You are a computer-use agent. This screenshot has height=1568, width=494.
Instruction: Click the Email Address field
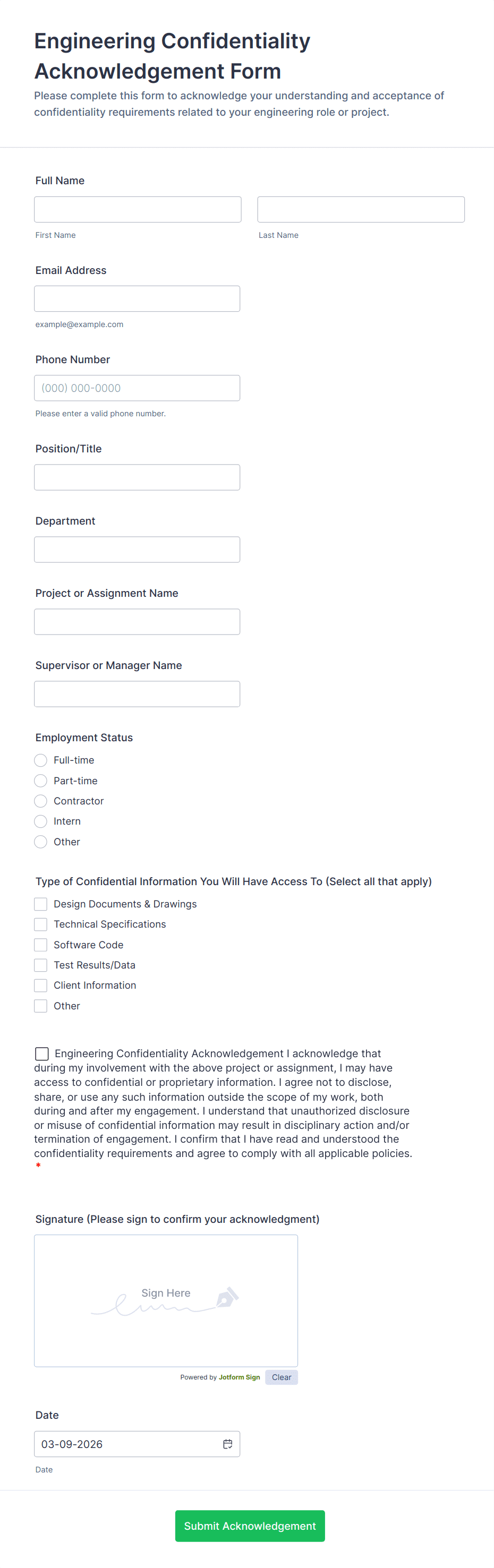click(137, 299)
